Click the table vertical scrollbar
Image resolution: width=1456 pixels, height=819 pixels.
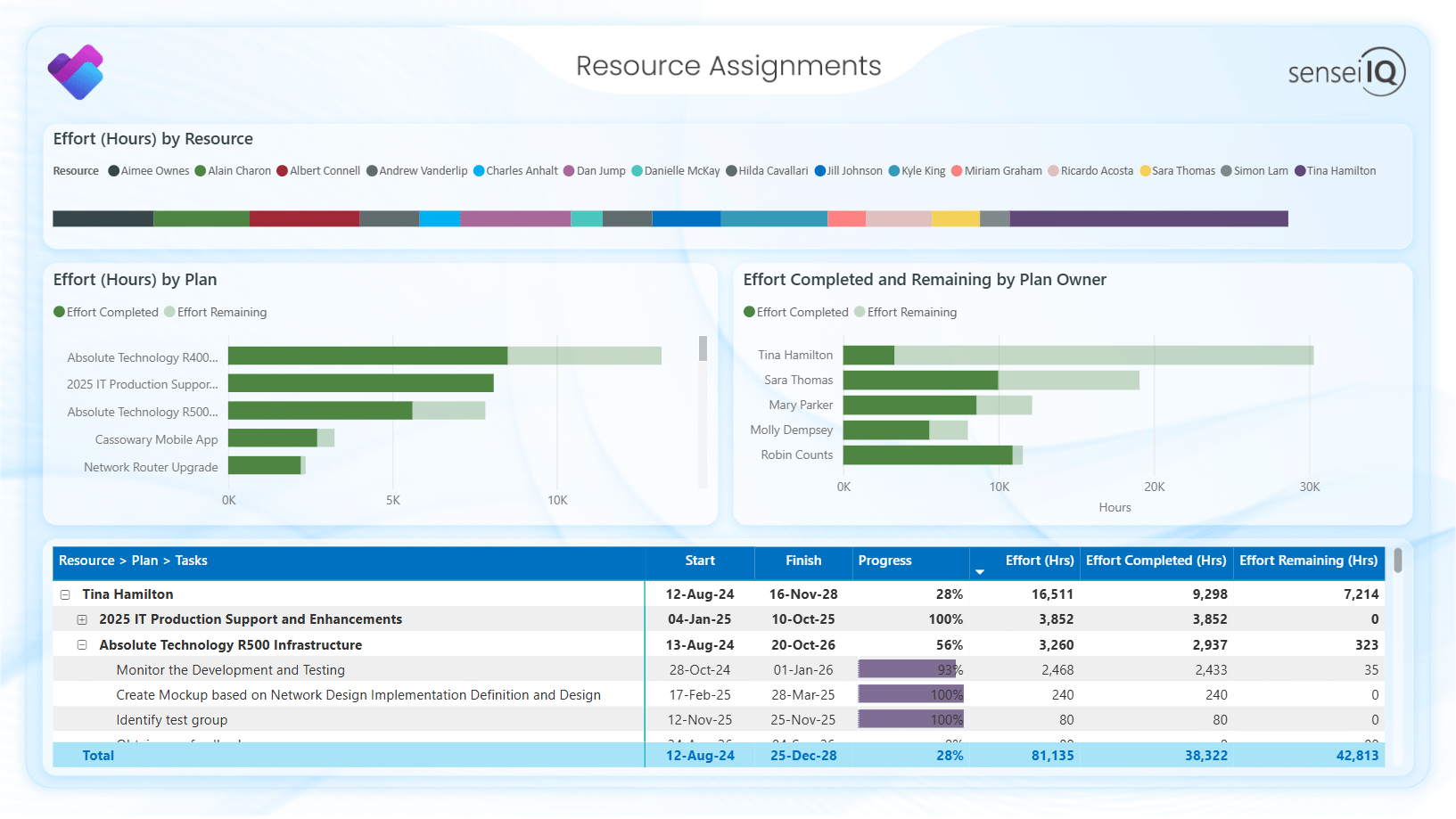click(x=1398, y=561)
